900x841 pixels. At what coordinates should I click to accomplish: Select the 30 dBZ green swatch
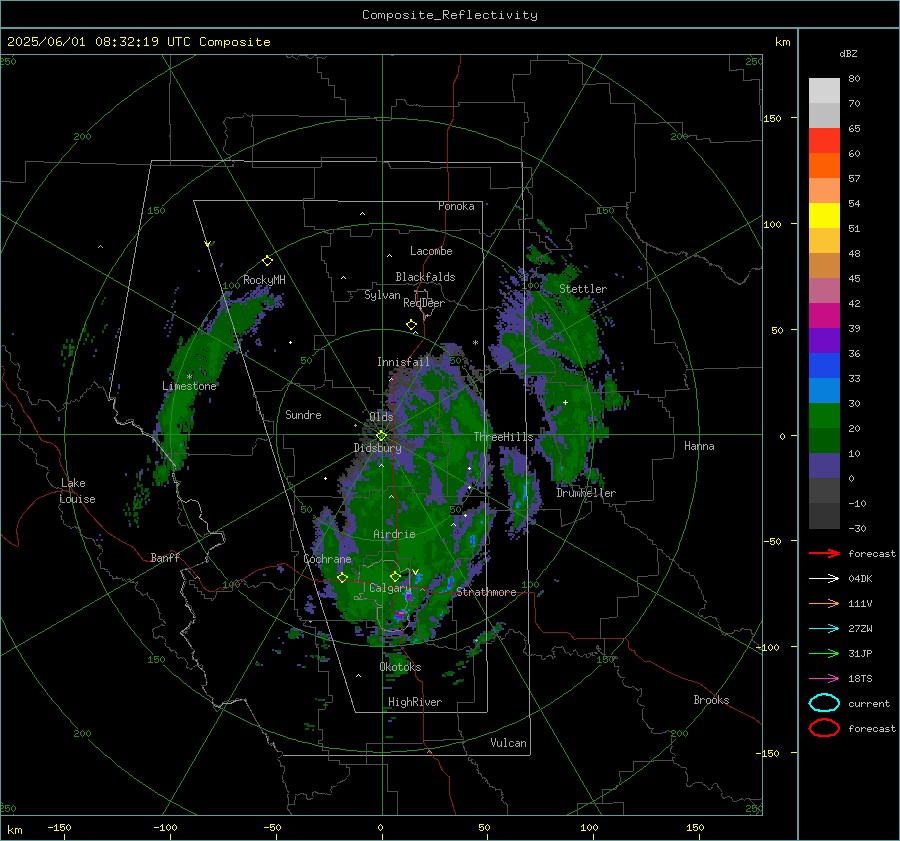[824, 416]
